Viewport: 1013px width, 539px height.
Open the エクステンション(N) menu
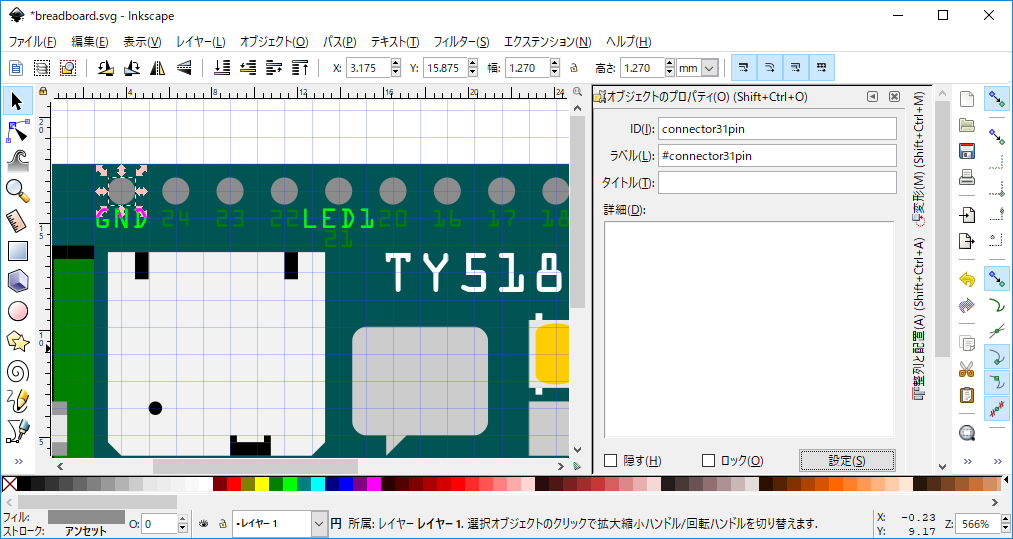(547, 42)
